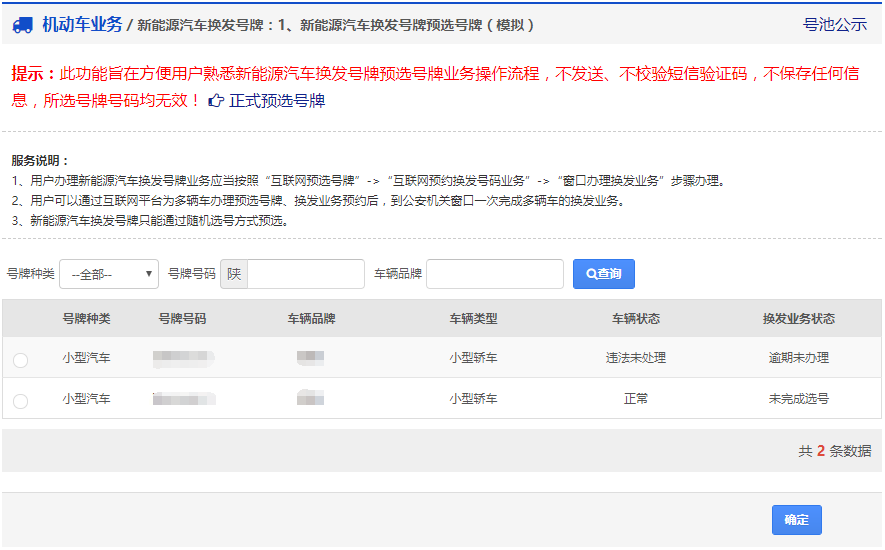Click the 违法未处理 vehicle status cell
Screen dimensions: 885x550
635,358
